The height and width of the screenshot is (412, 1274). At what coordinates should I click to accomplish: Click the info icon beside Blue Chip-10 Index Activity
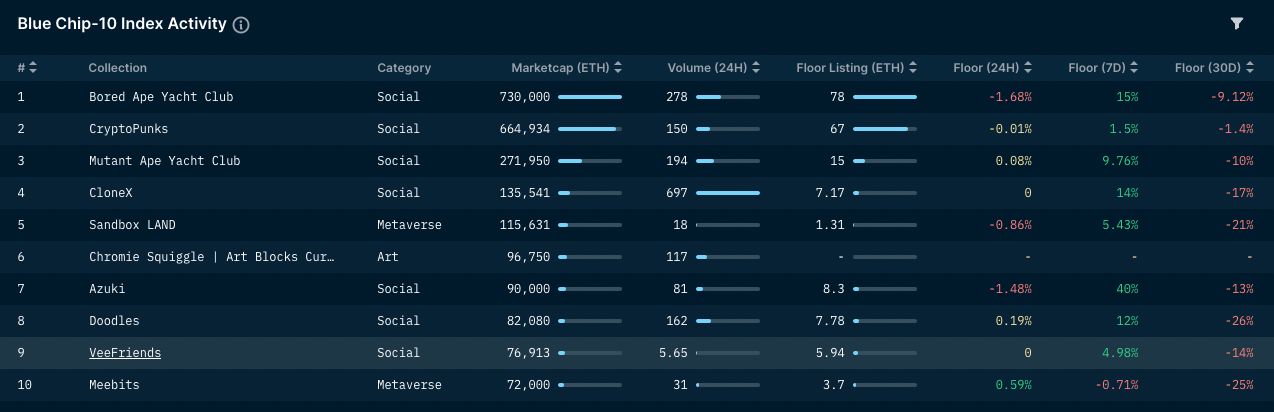241,25
